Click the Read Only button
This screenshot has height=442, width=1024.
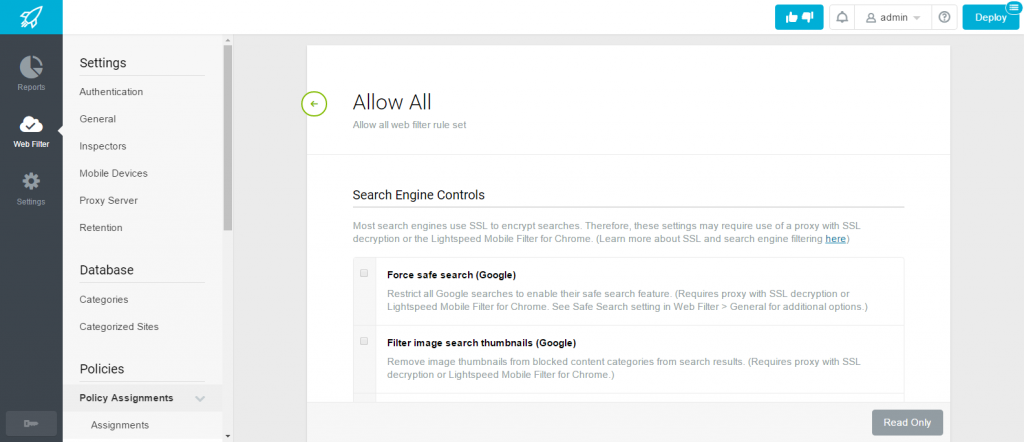pos(907,422)
